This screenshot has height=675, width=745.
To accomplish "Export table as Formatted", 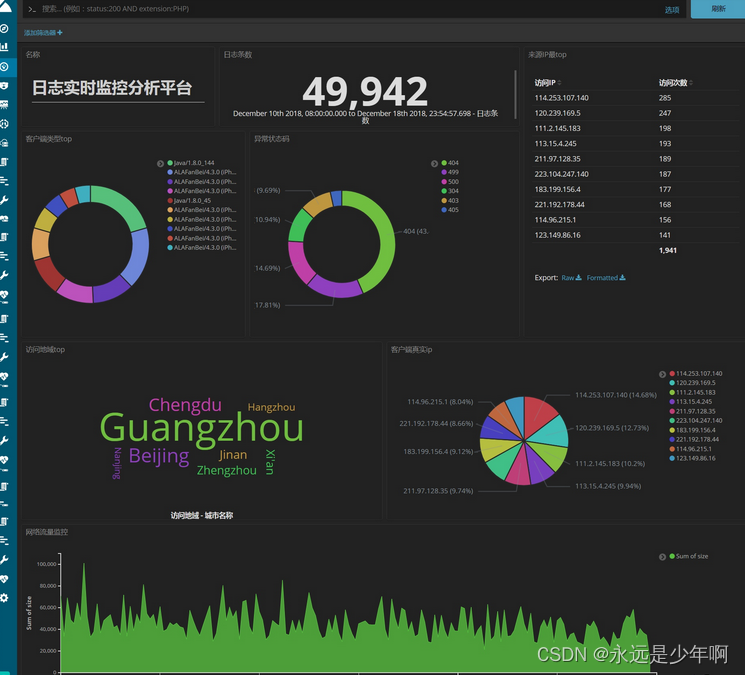I will click(x=606, y=277).
